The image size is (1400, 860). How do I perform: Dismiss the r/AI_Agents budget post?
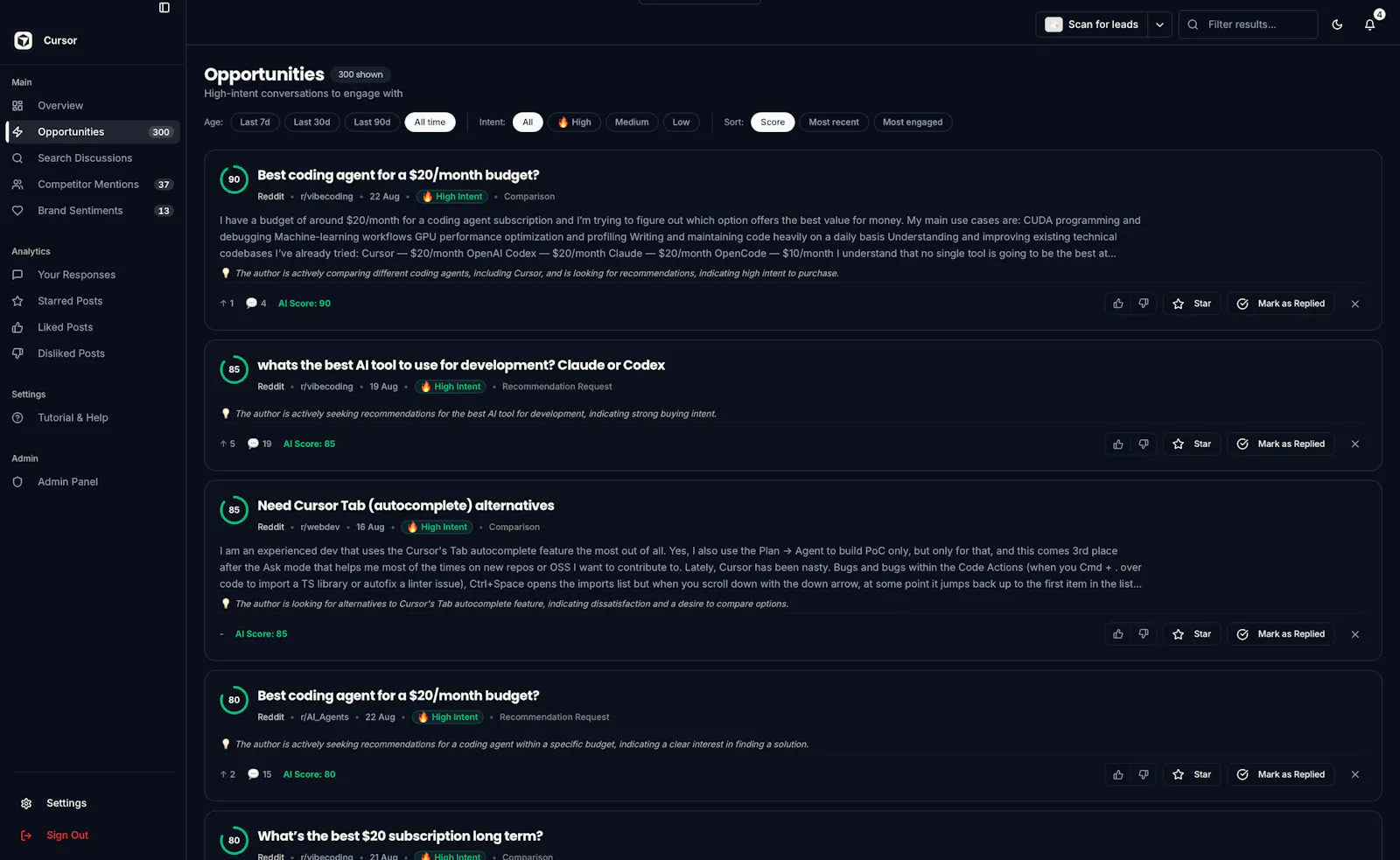coord(1355,775)
